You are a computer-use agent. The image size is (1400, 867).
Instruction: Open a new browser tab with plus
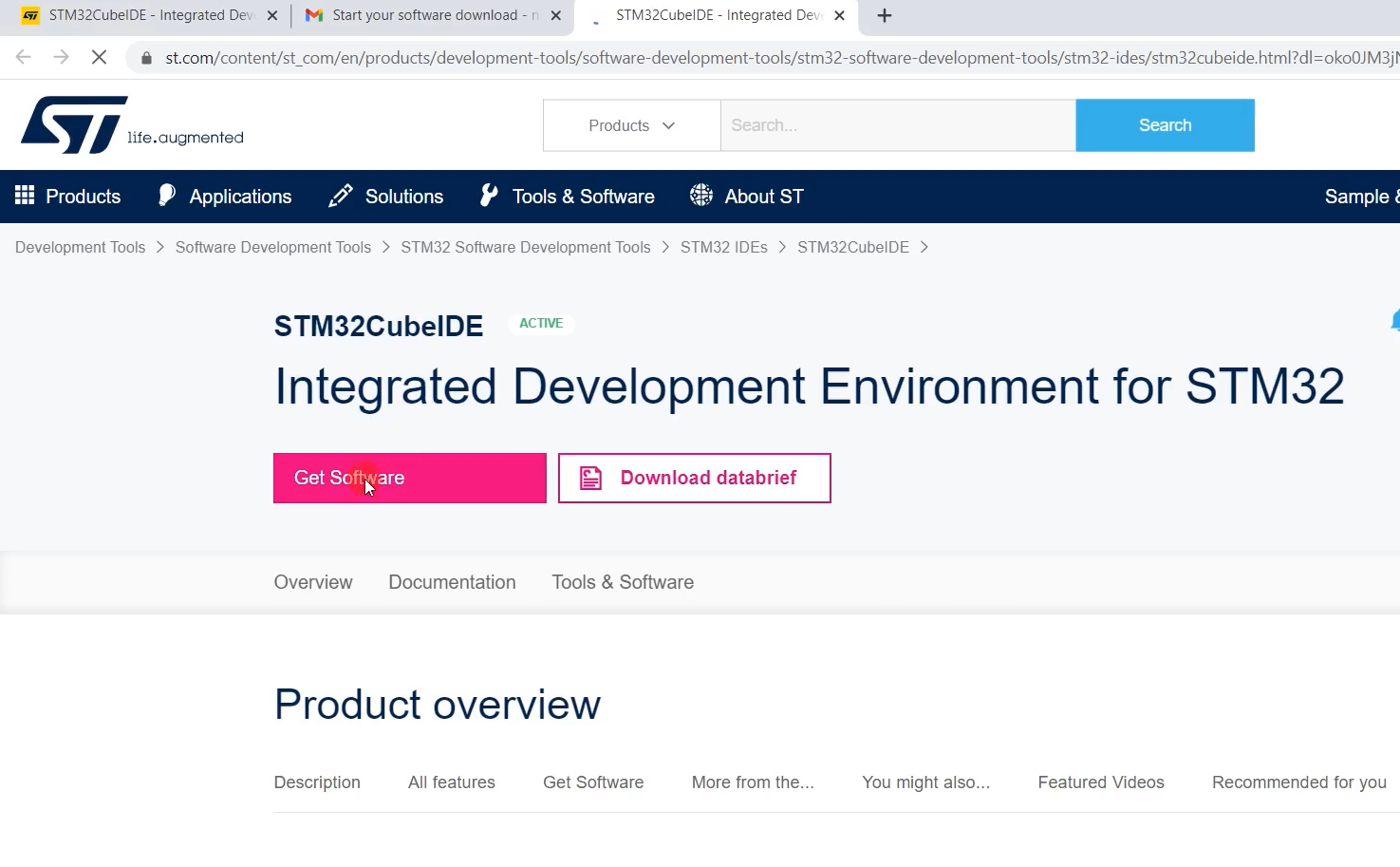(885, 15)
